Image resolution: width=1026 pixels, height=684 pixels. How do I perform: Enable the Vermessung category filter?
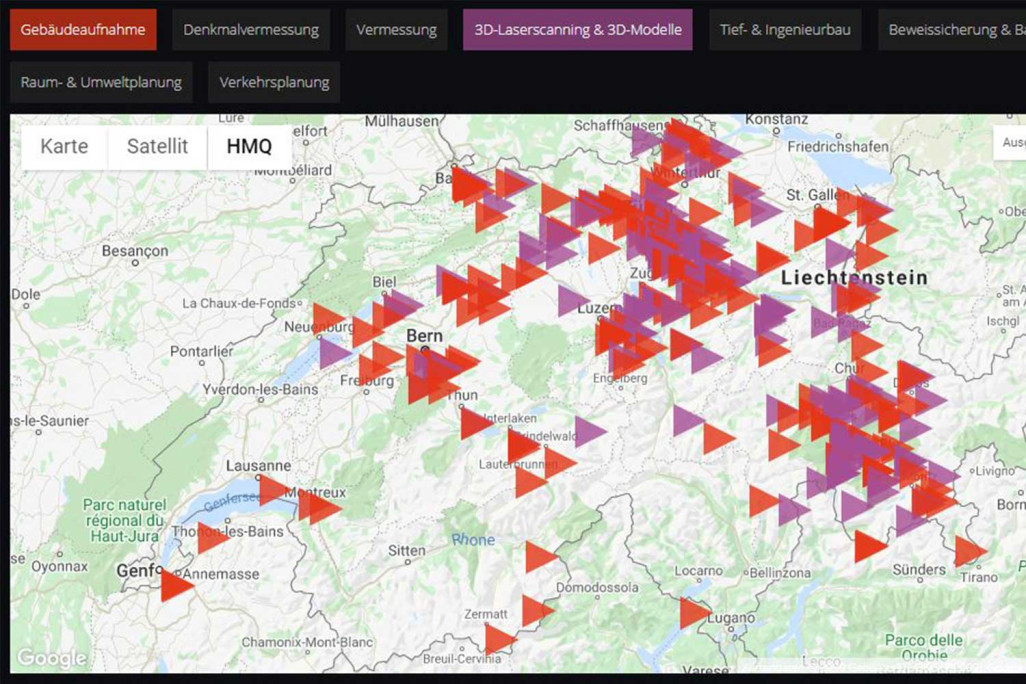pyautogui.click(x=396, y=29)
